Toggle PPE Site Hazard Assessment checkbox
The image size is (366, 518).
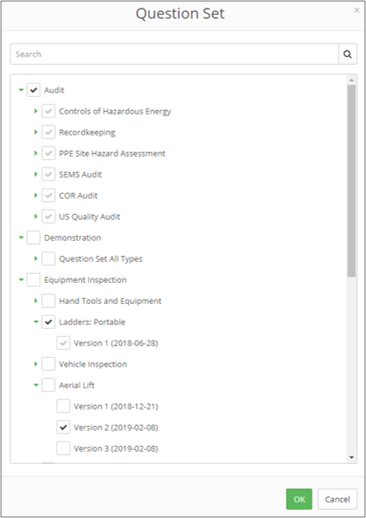[48, 153]
